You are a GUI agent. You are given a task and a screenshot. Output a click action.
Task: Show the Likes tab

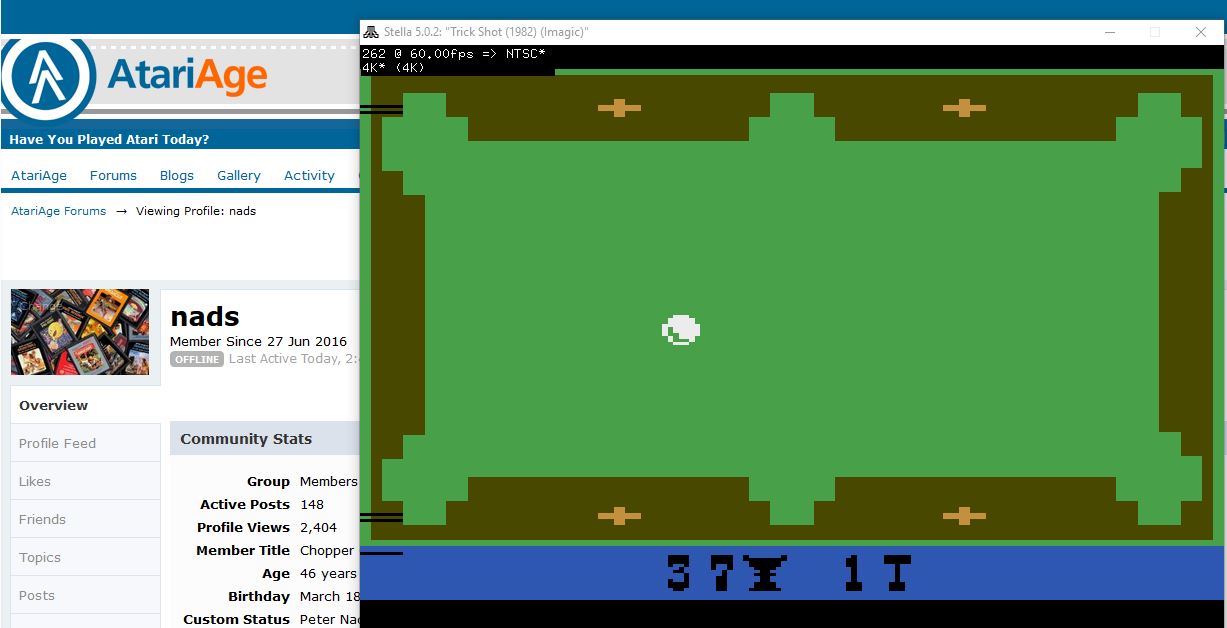point(35,481)
